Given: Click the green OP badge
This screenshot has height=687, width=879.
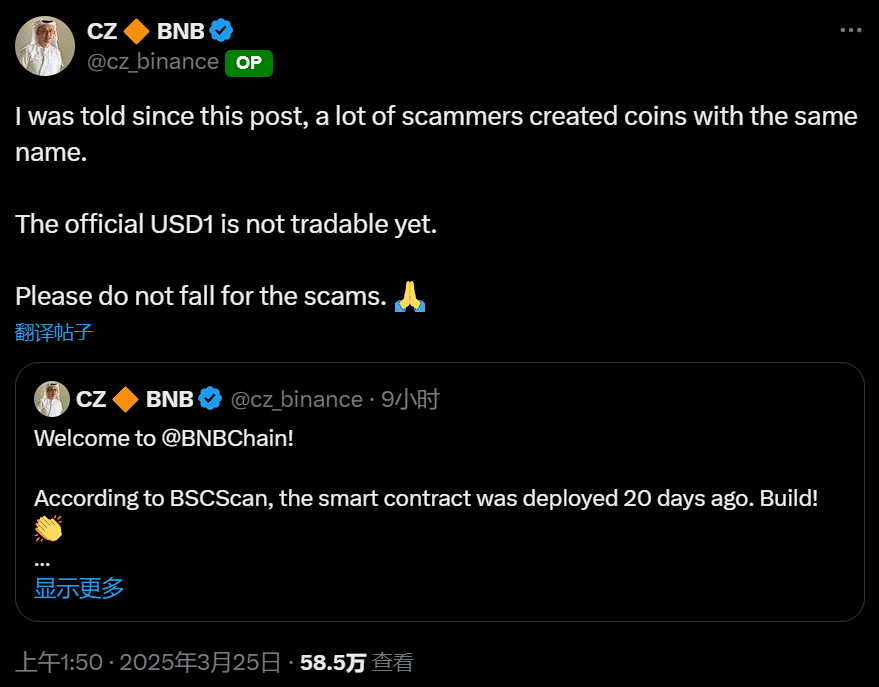Looking at the screenshot, I should click(x=249, y=62).
